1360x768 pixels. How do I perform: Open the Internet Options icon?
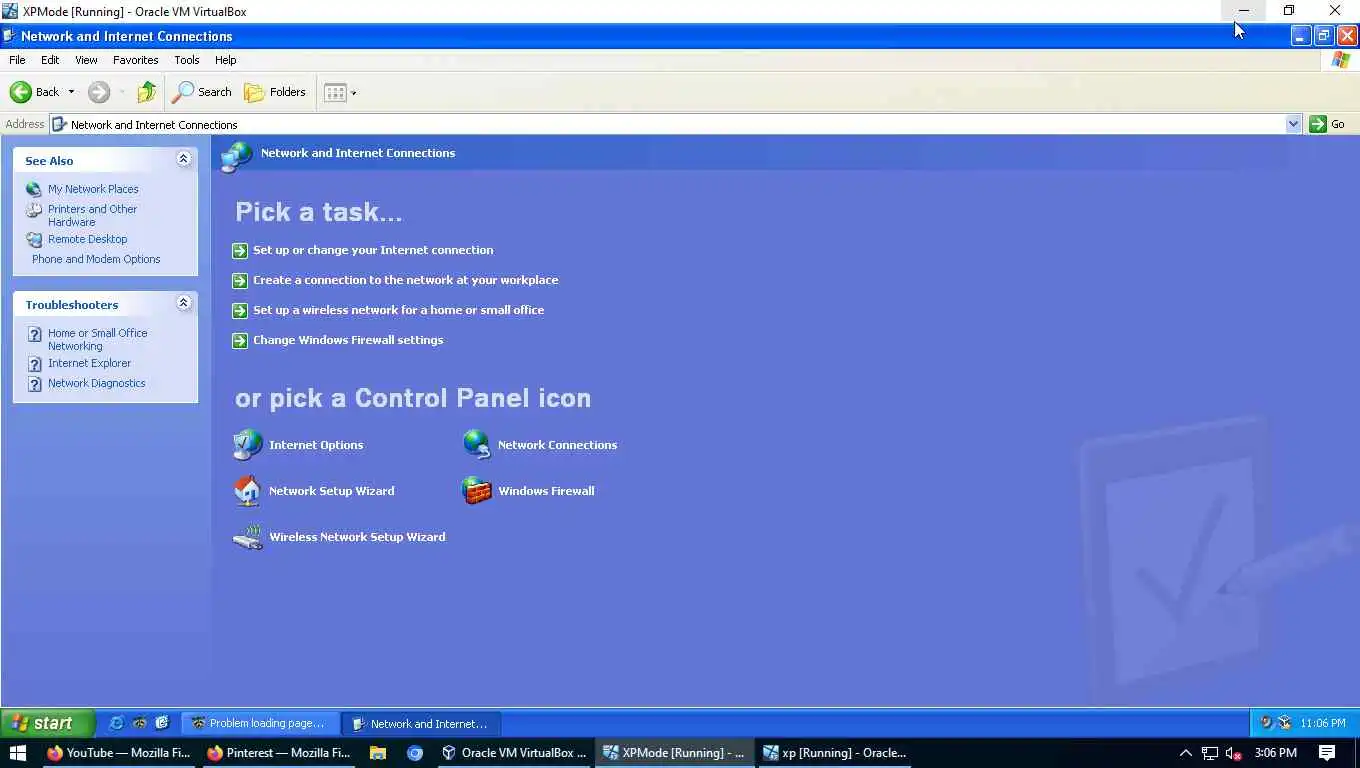247,445
